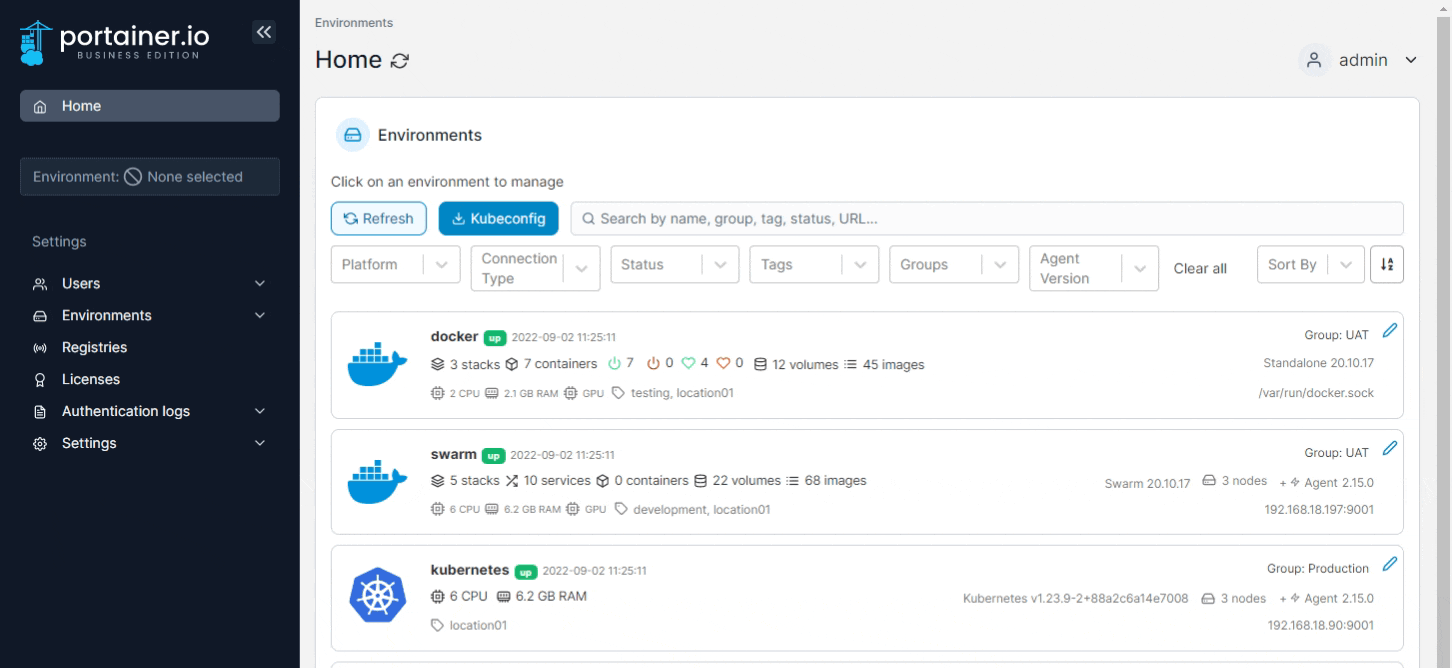Open the Platform filter dropdown
The width and height of the screenshot is (1452, 668).
[x=396, y=265]
